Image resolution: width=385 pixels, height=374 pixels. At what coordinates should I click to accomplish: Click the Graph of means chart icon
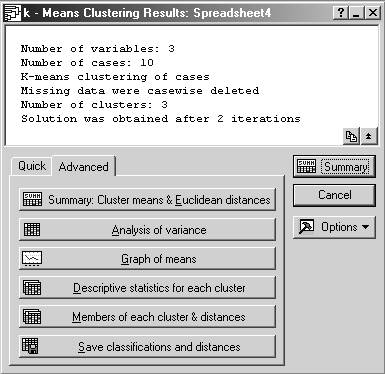tap(32, 259)
